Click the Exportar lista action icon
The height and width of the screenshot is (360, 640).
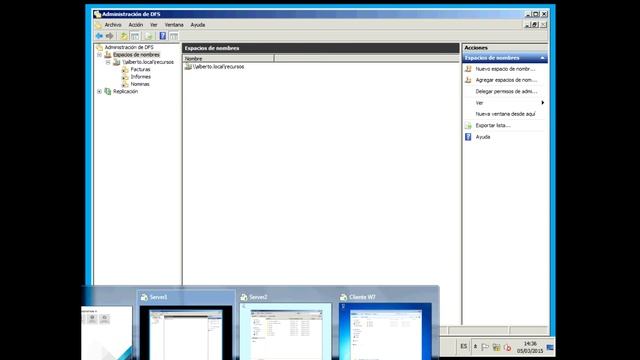pyautogui.click(x=468, y=125)
